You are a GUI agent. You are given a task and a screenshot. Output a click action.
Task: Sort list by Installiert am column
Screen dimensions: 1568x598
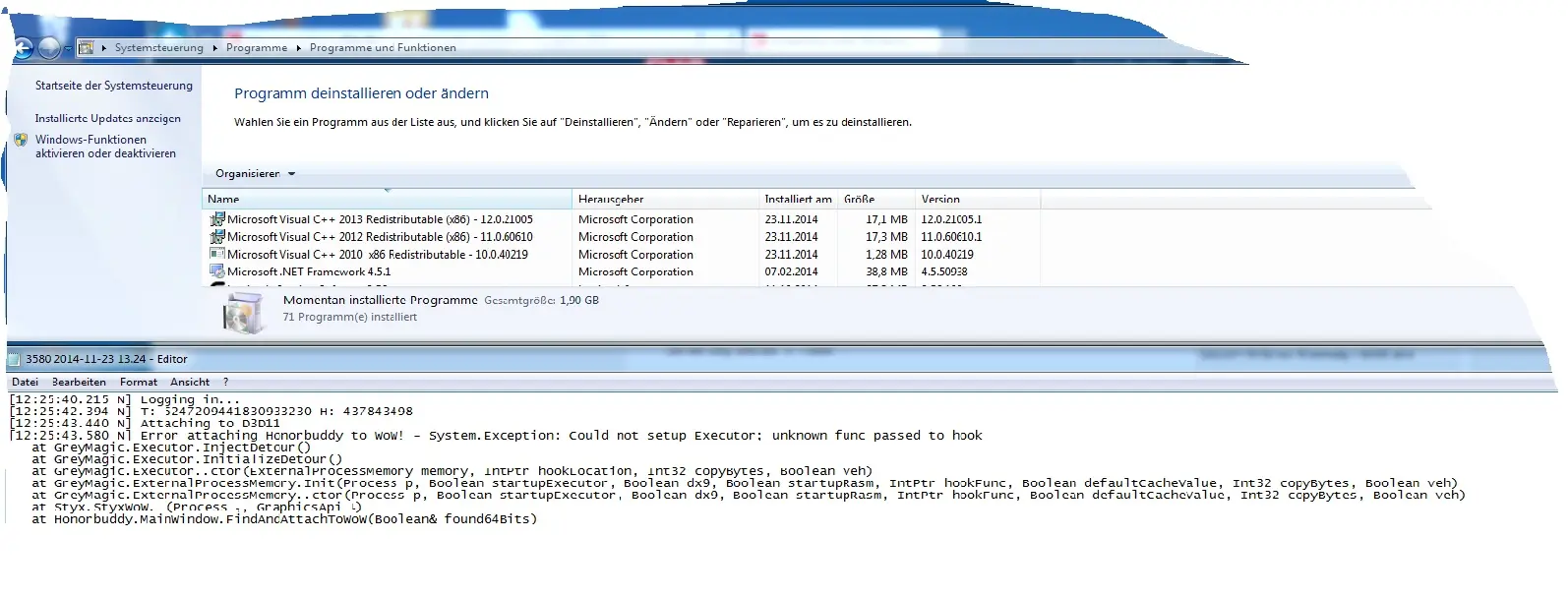(x=799, y=199)
